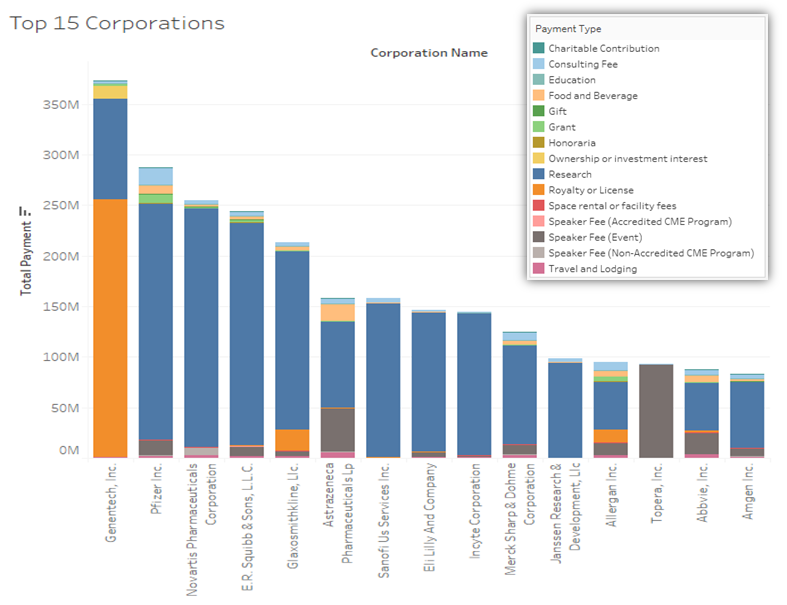787x605 pixels.
Task: Select Research segment of Sanofi Us Services bar
Action: [x=383, y=380]
